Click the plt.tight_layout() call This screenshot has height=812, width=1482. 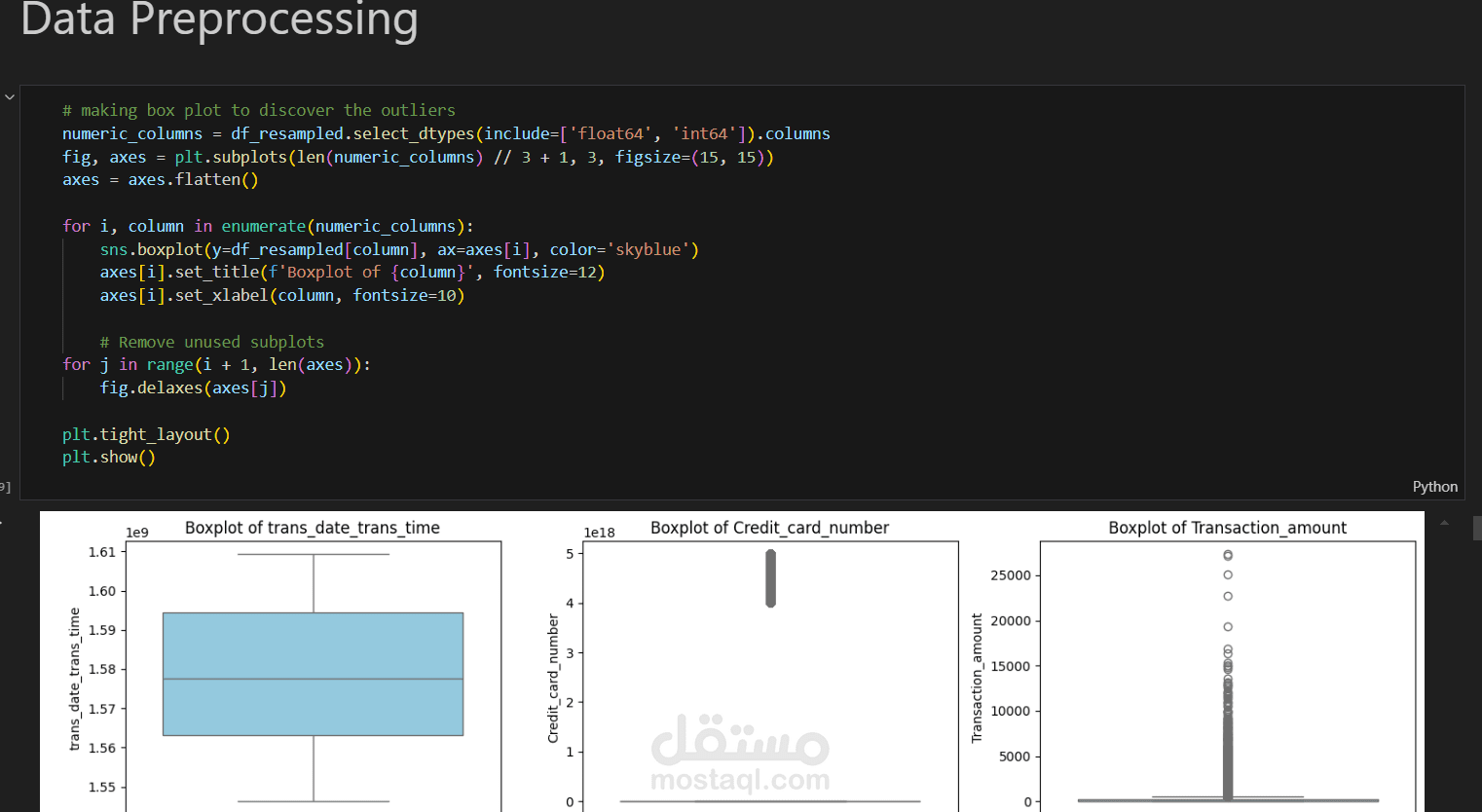coord(146,434)
